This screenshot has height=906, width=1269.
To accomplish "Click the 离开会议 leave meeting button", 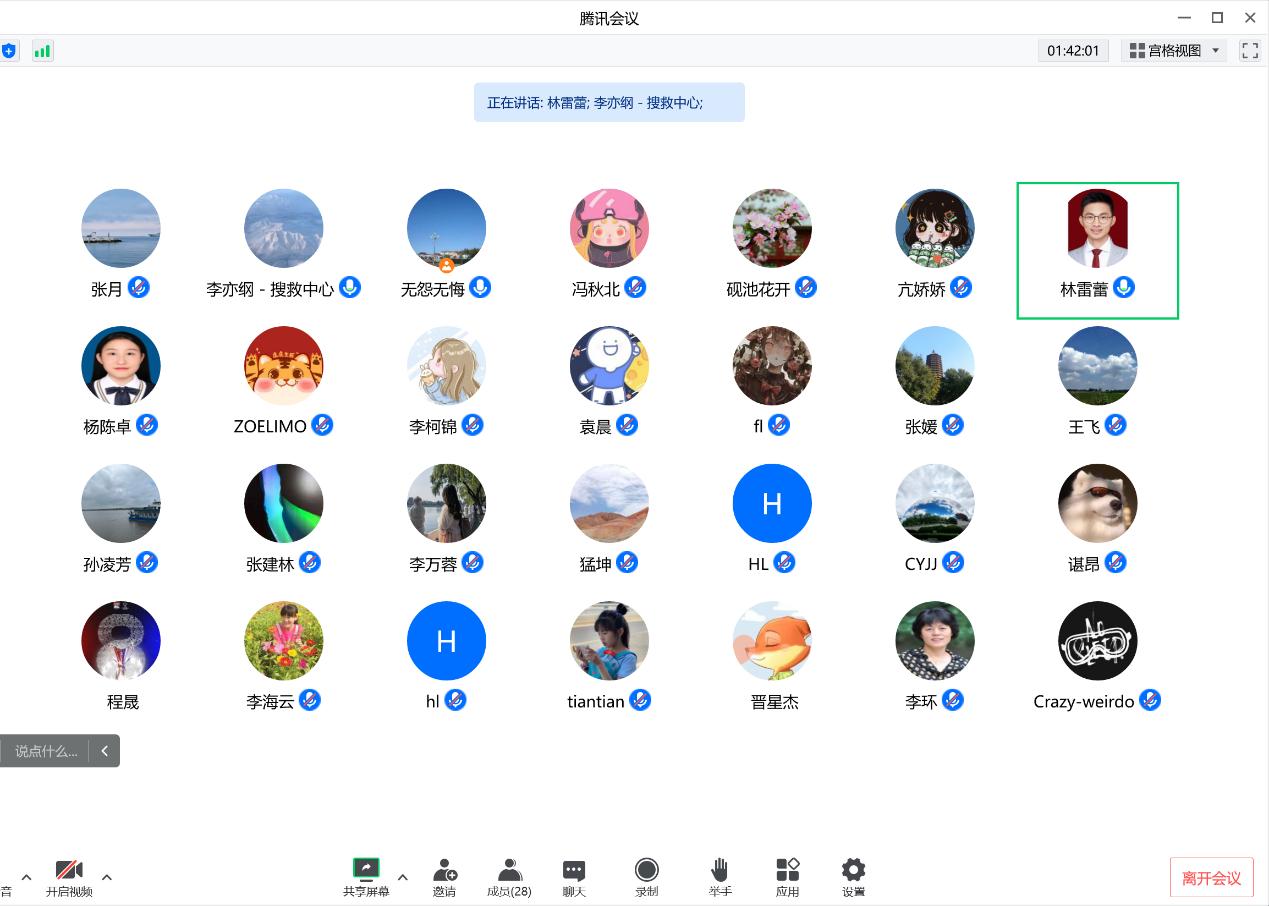I will (1211, 878).
